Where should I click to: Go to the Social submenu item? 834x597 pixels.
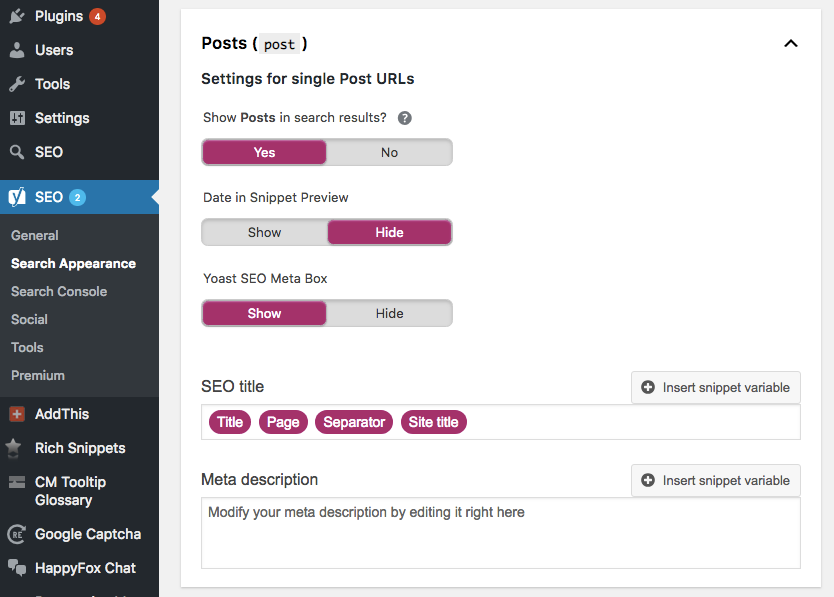pyautogui.click(x=29, y=319)
